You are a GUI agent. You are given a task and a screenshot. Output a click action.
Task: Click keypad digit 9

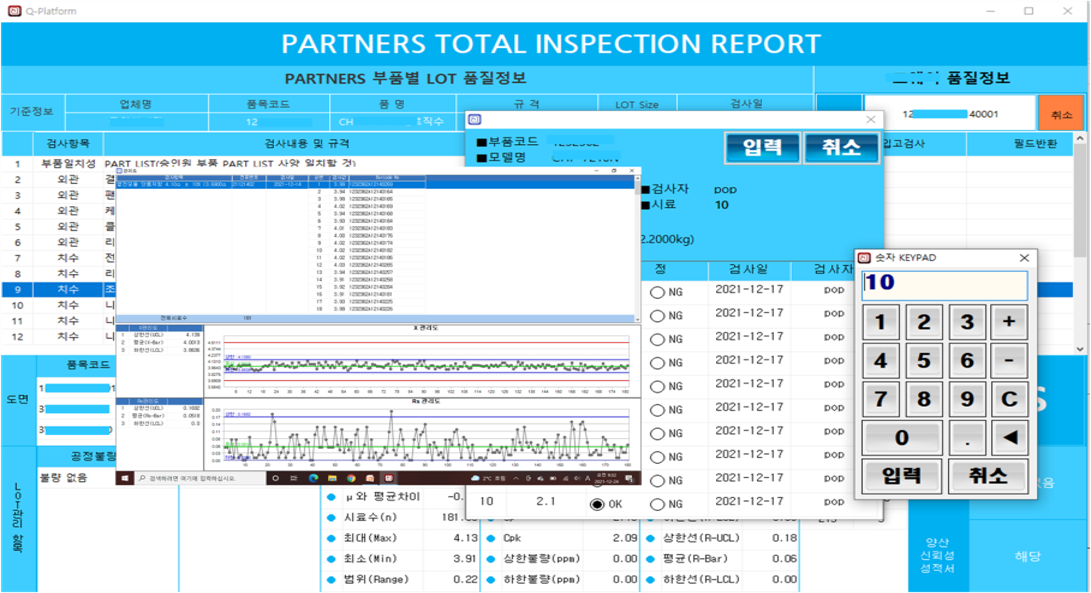[966, 399]
